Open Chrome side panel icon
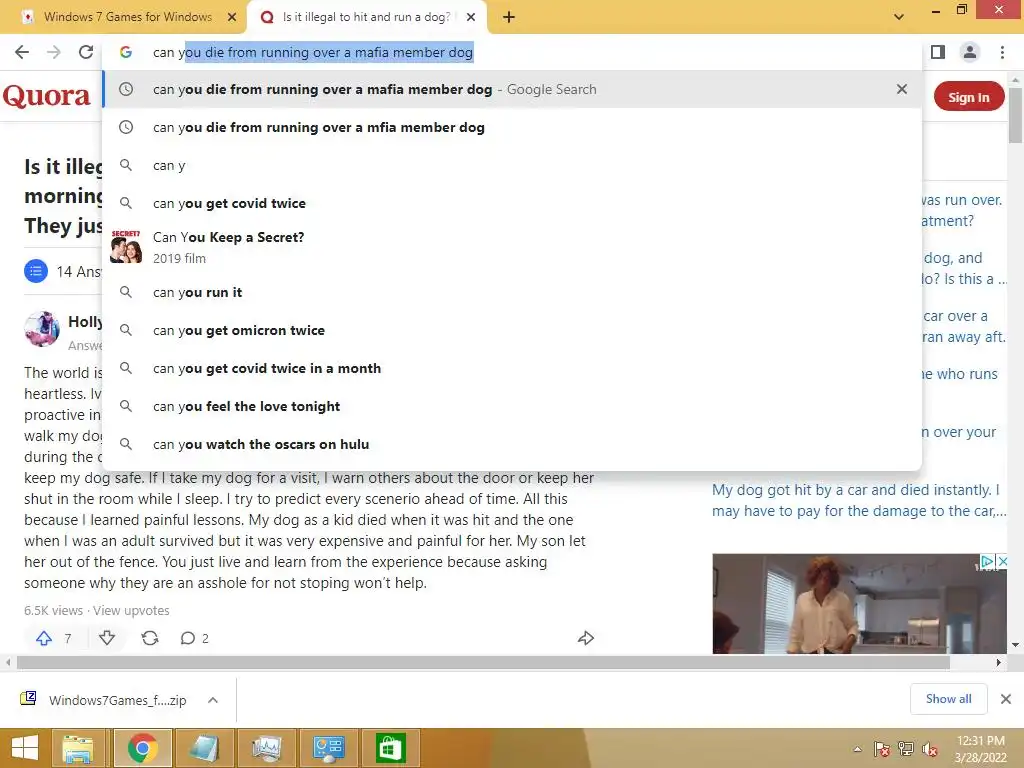 coord(938,52)
